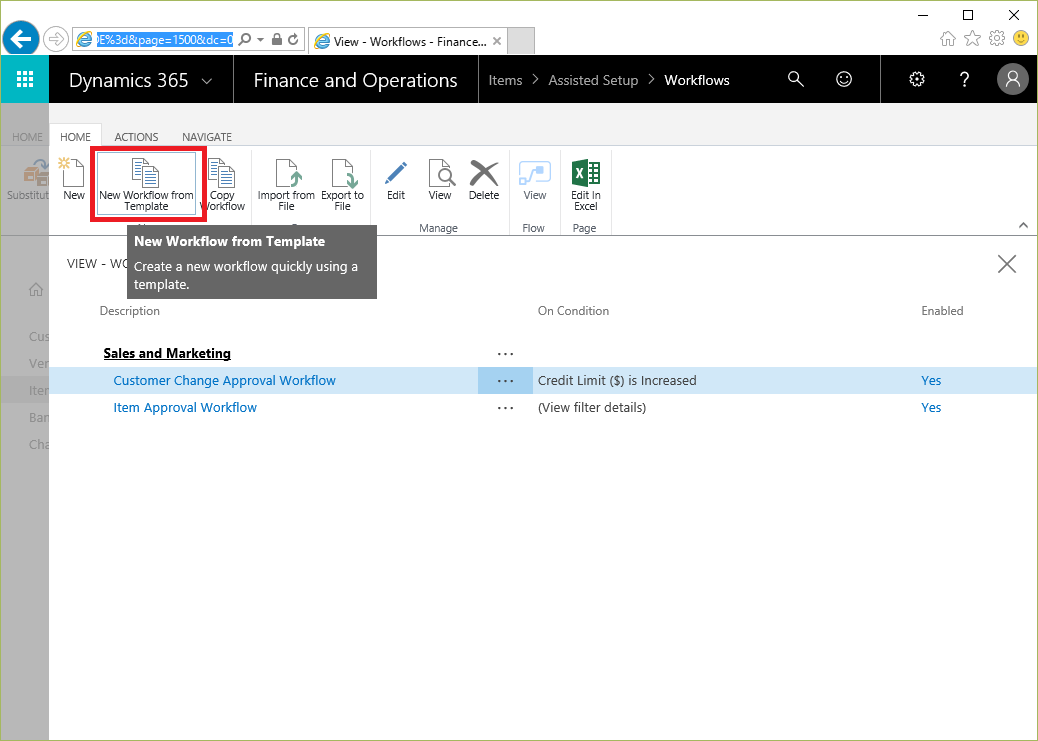Click Yes for Item Approval Workflow

click(x=931, y=407)
